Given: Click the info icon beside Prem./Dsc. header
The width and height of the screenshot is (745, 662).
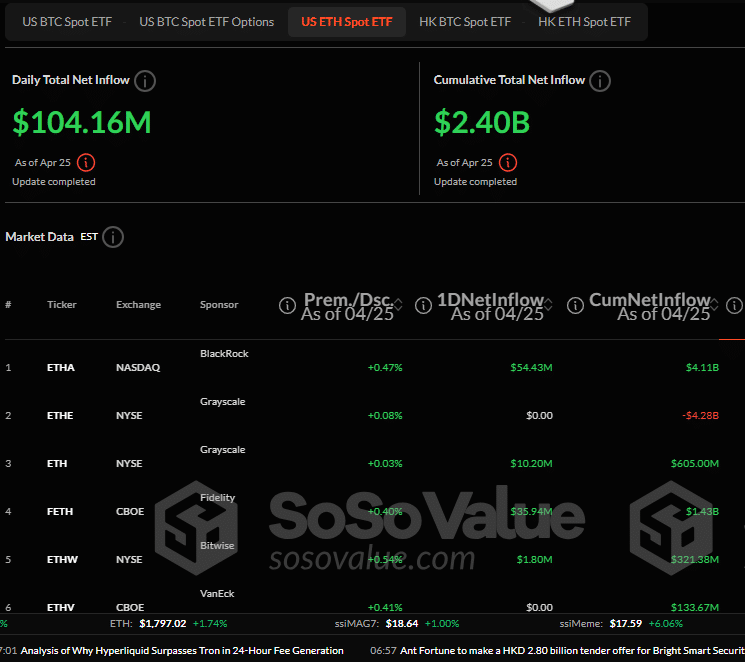Looking at the screenshot, I should [x=287, y=305].
